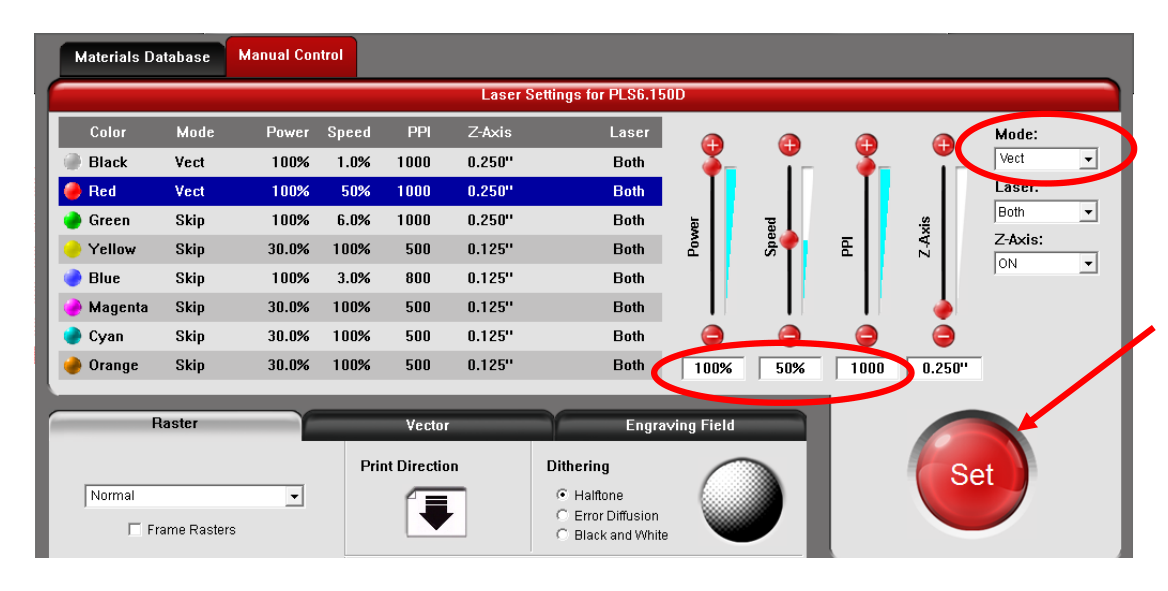This screenshot has width=1168, height=591.
Task: Select the Manual Control tab
Action: tap(291, 55)
